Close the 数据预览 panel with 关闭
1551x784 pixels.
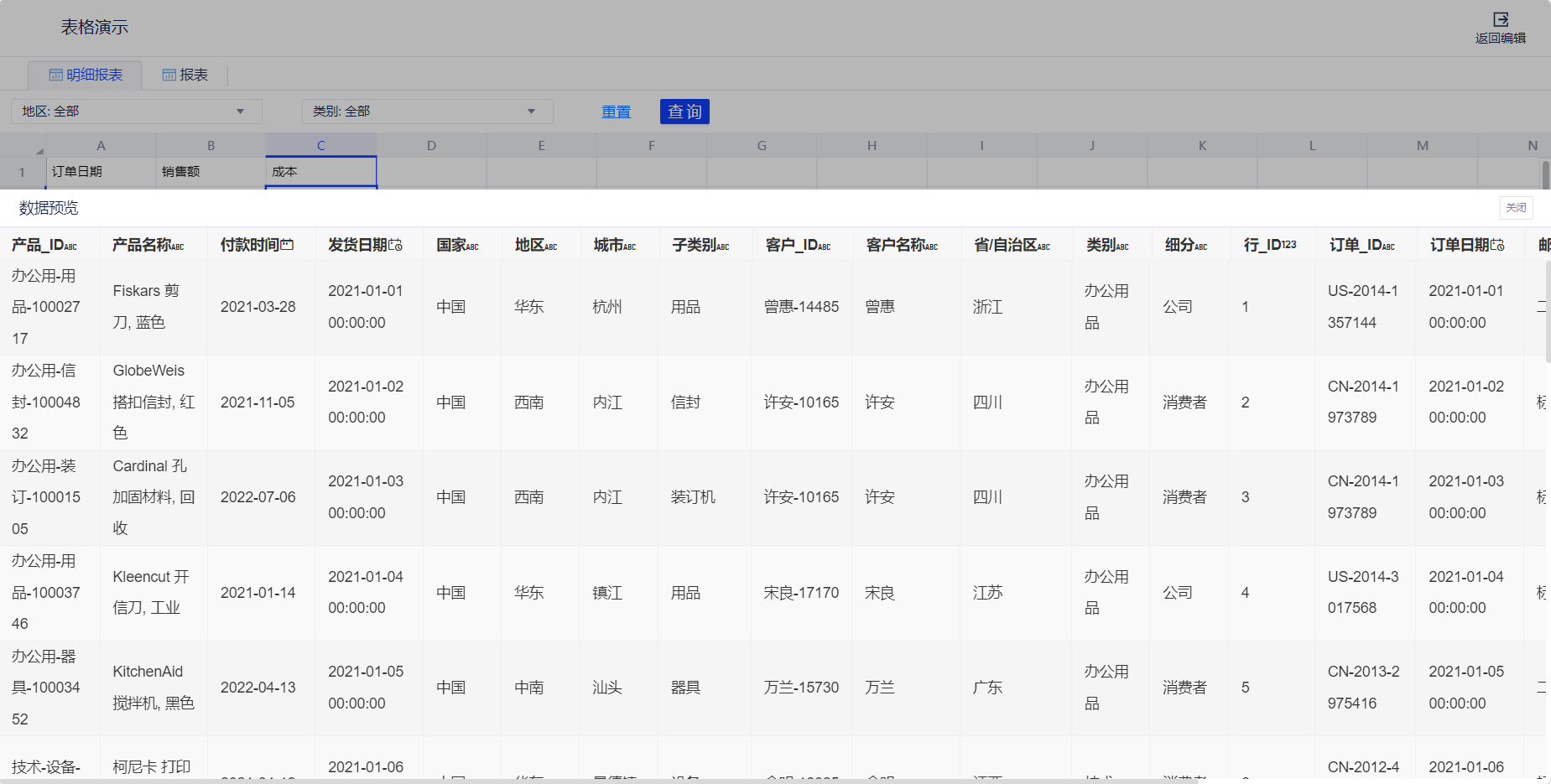1516,208
